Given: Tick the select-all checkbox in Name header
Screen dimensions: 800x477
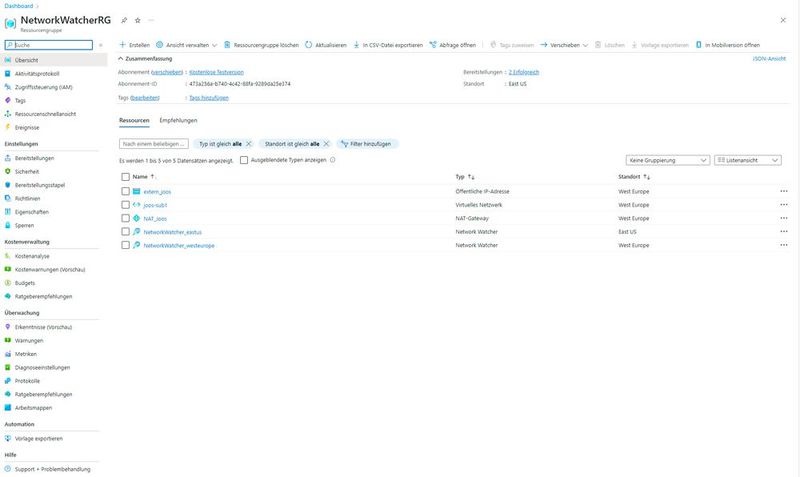Looking at the screenshot, I should pyautogui.click(x=125, y=176).
